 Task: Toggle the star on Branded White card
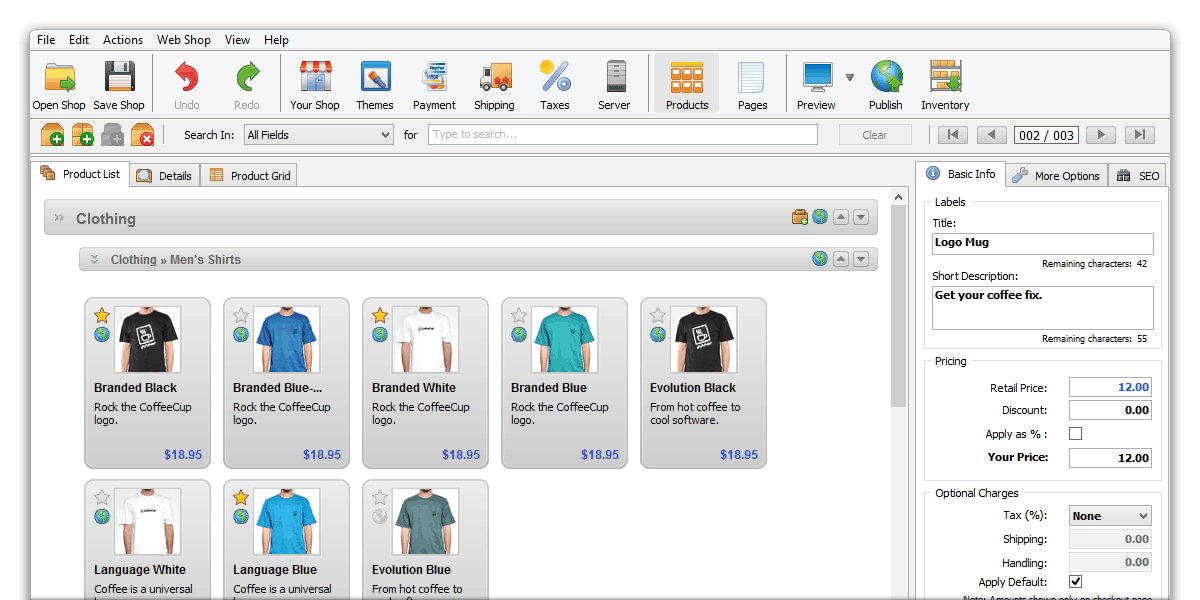pos(380,315)
